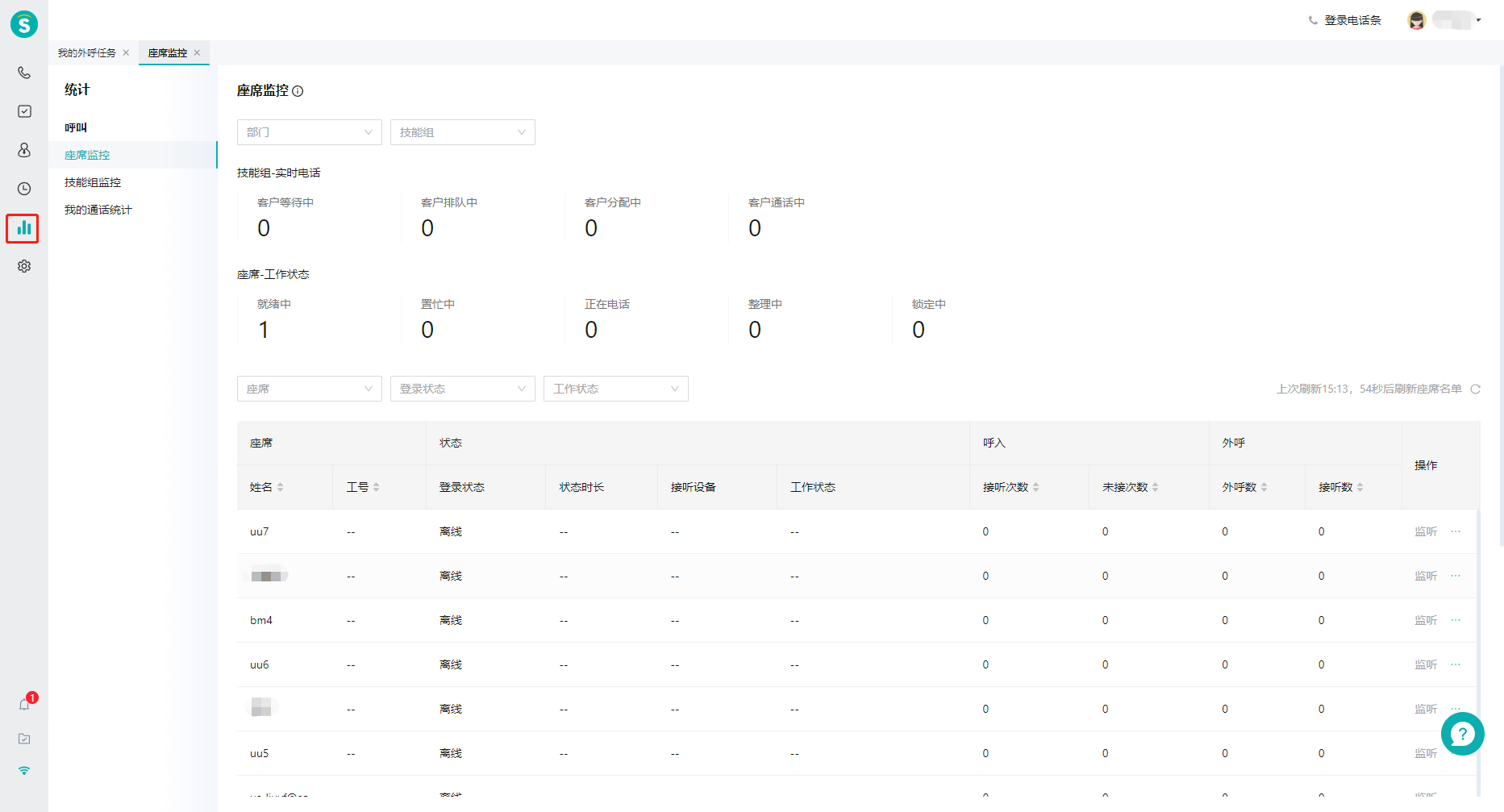Open the settings gear sidebar icon
This screenshot has height=812, width=1504.
click(x=24, y=266)
